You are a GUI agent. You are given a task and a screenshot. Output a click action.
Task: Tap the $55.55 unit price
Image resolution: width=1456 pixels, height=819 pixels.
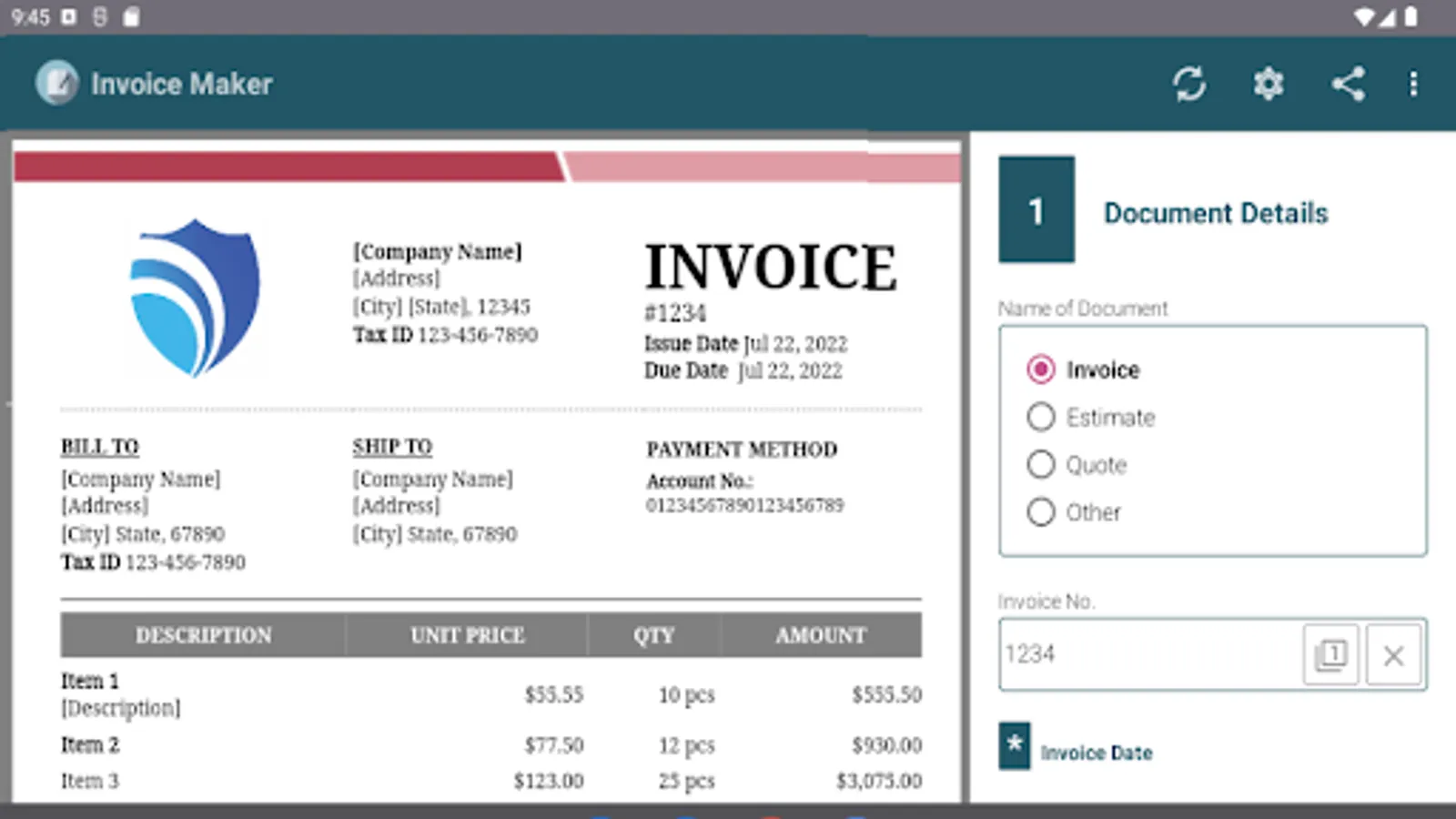[x=554, y=695]
